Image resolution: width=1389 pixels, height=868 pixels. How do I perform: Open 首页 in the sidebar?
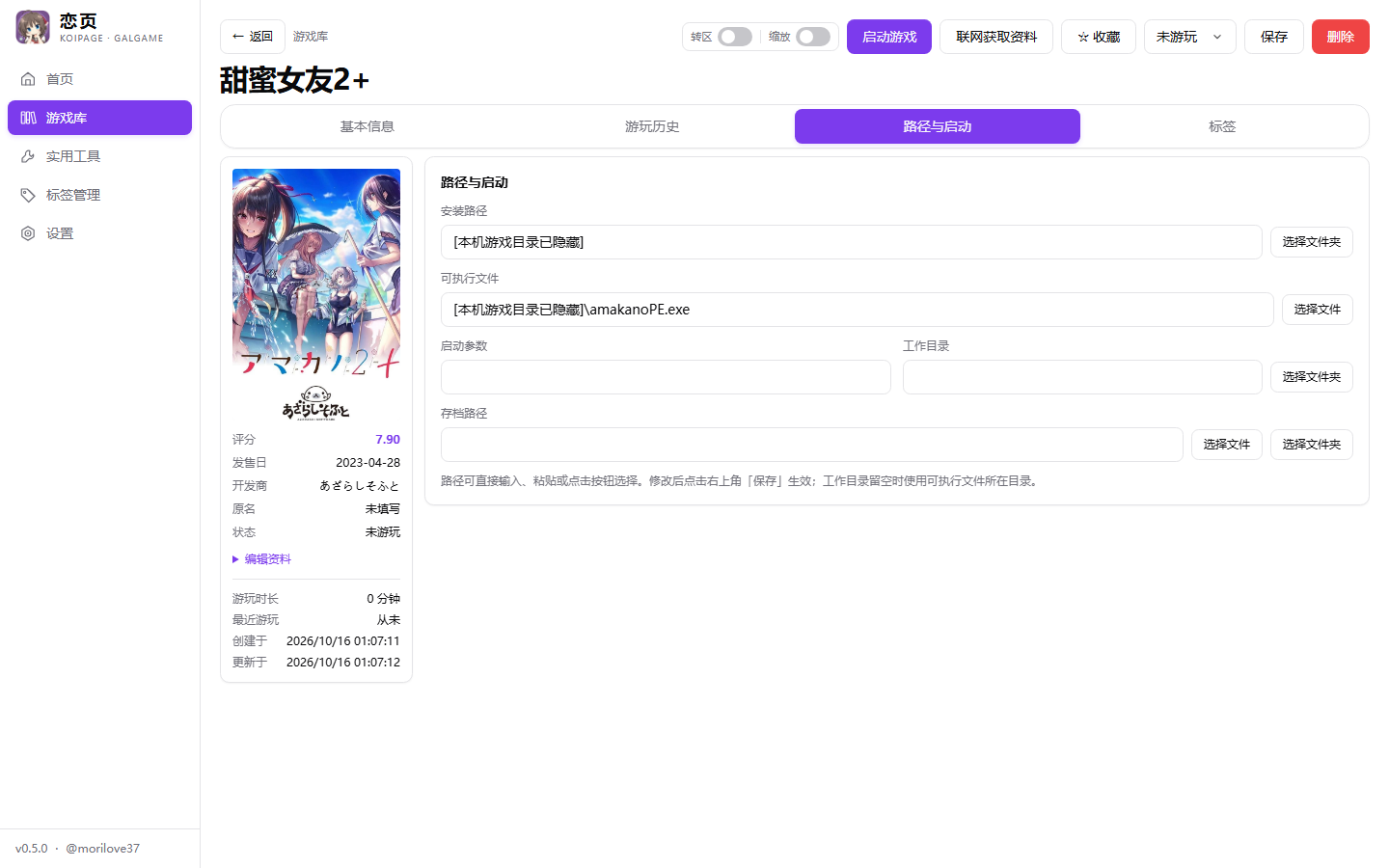pos(99,79)
